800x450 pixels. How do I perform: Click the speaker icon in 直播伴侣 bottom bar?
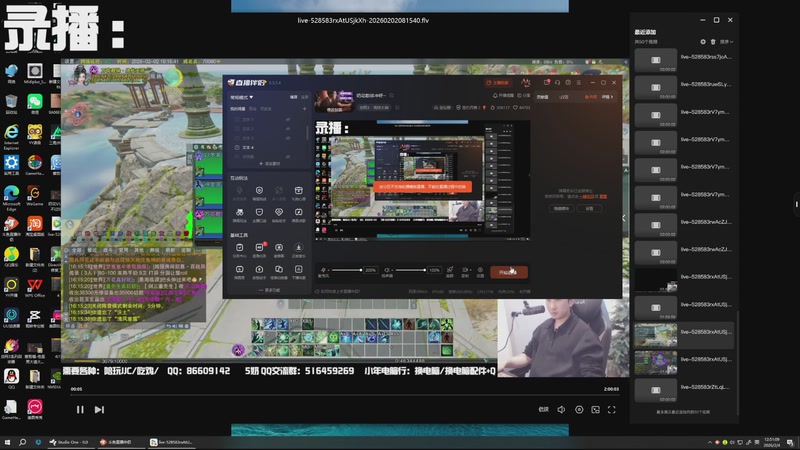[x=387, y=270]
